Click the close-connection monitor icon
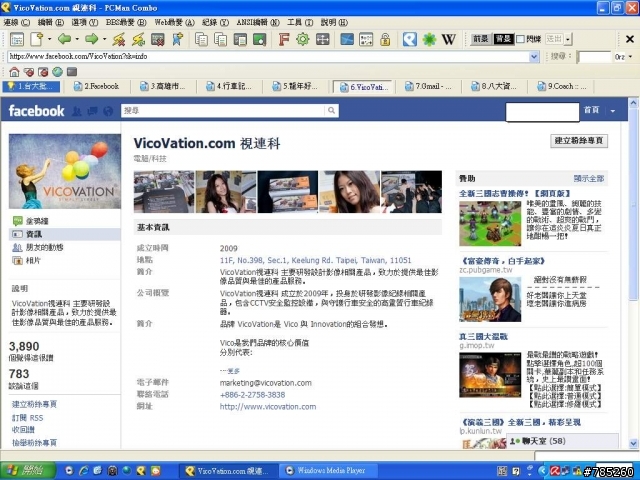The height and width of the screenshot is (480, 640). pyautogui.click(x=158, y=39)
